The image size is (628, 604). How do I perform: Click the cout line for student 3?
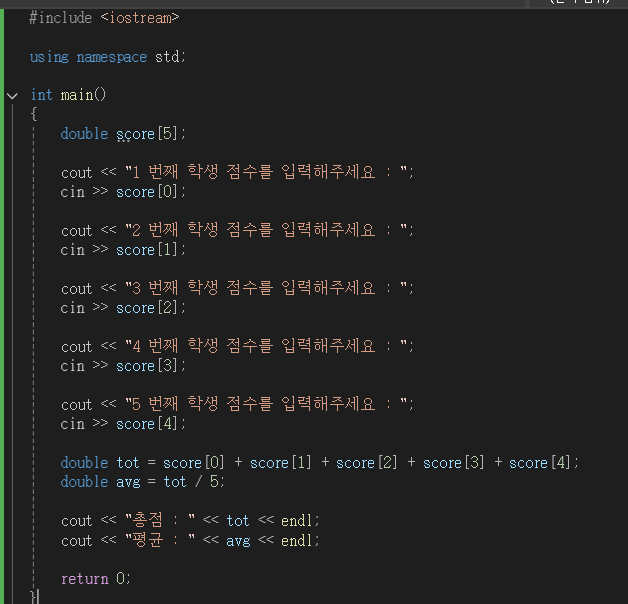click(x=237, y=288)
